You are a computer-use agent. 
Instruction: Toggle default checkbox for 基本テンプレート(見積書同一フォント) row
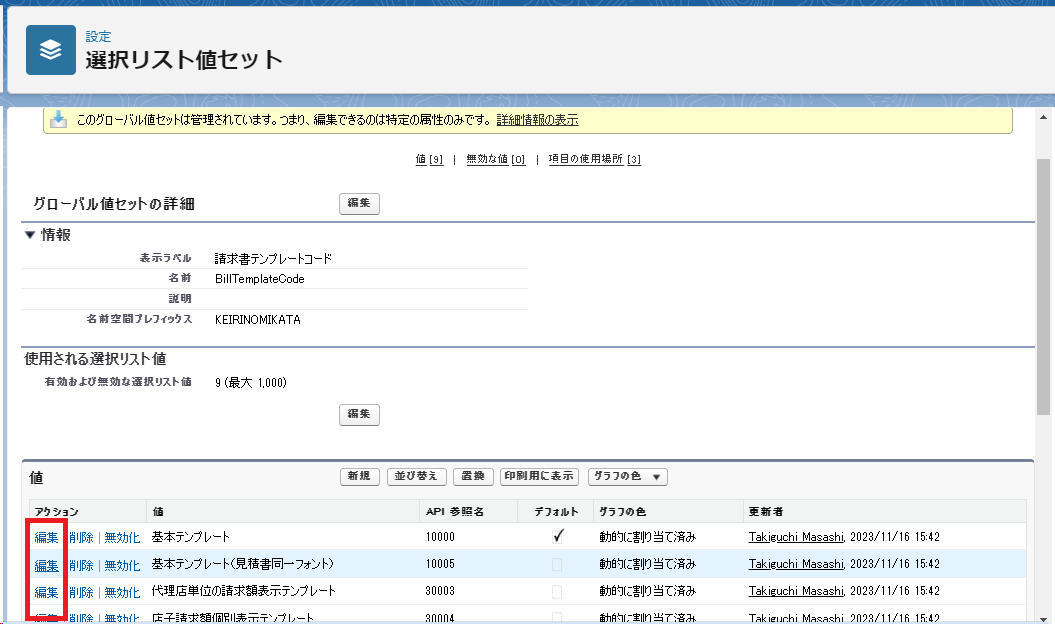click(557, 564)
